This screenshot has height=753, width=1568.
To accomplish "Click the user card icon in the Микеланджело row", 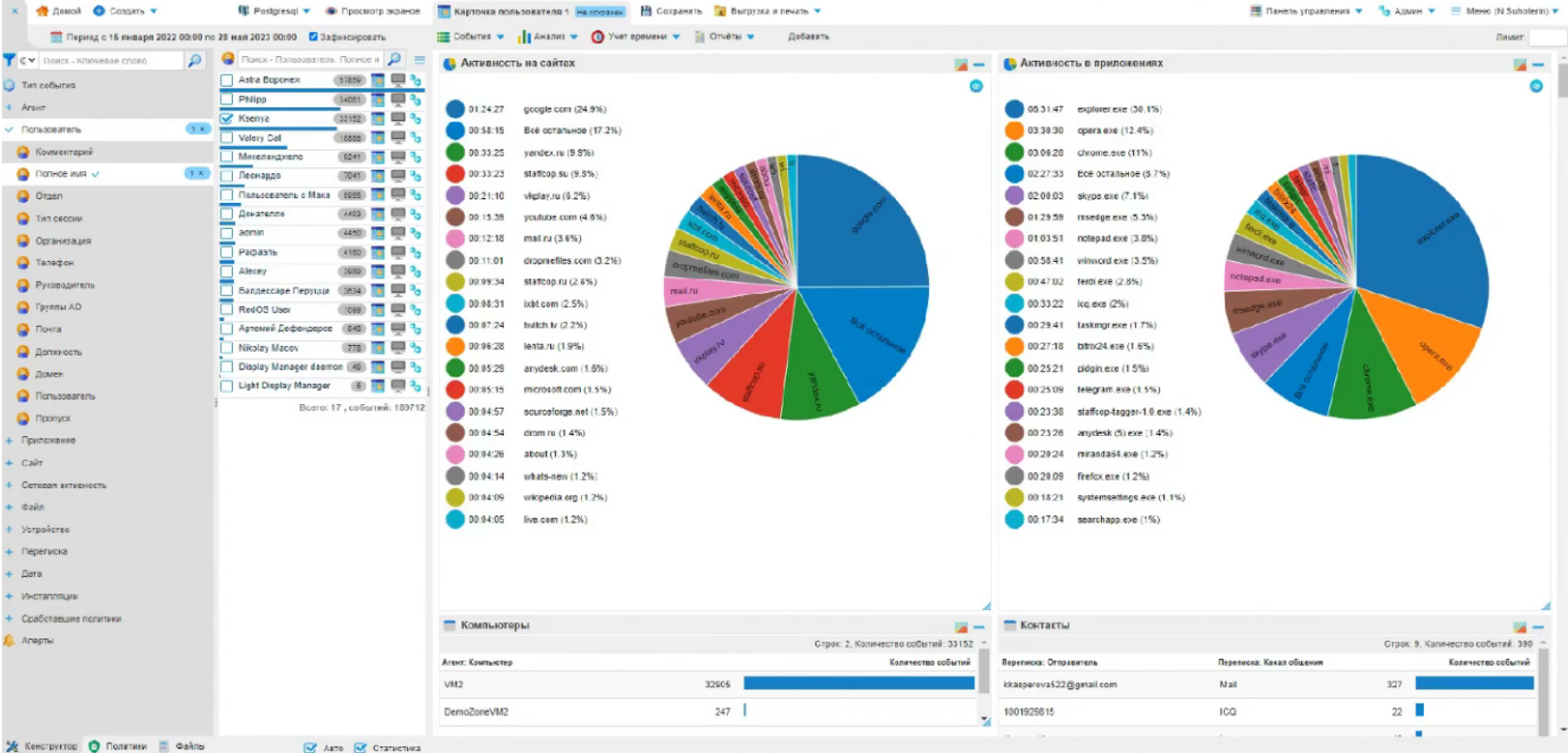I will 378,157.
